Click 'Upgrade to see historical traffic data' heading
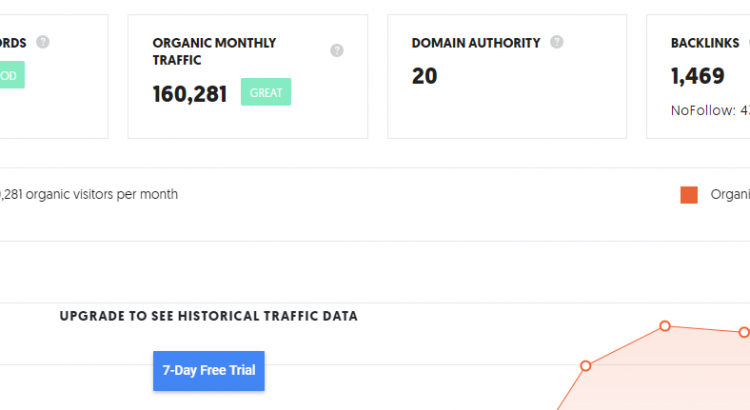The image size is (750, 410). click(x=208, y=316)
